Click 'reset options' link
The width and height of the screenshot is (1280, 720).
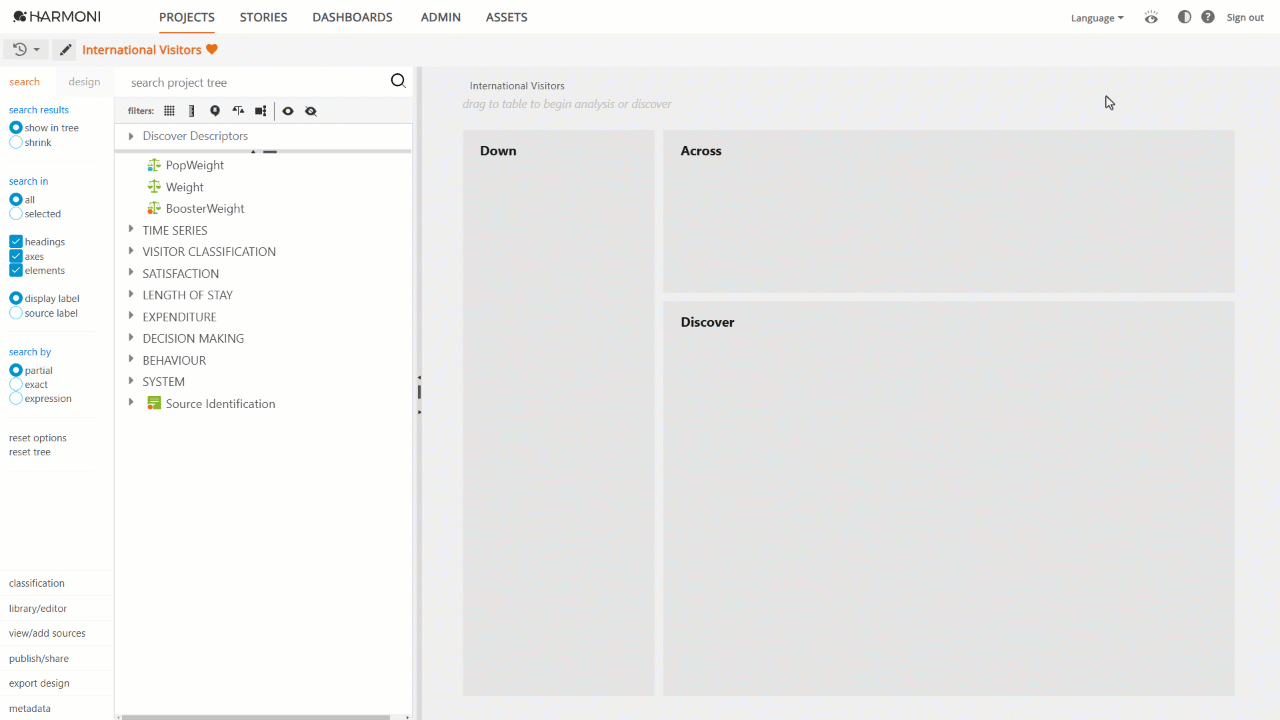click(38, 438)
